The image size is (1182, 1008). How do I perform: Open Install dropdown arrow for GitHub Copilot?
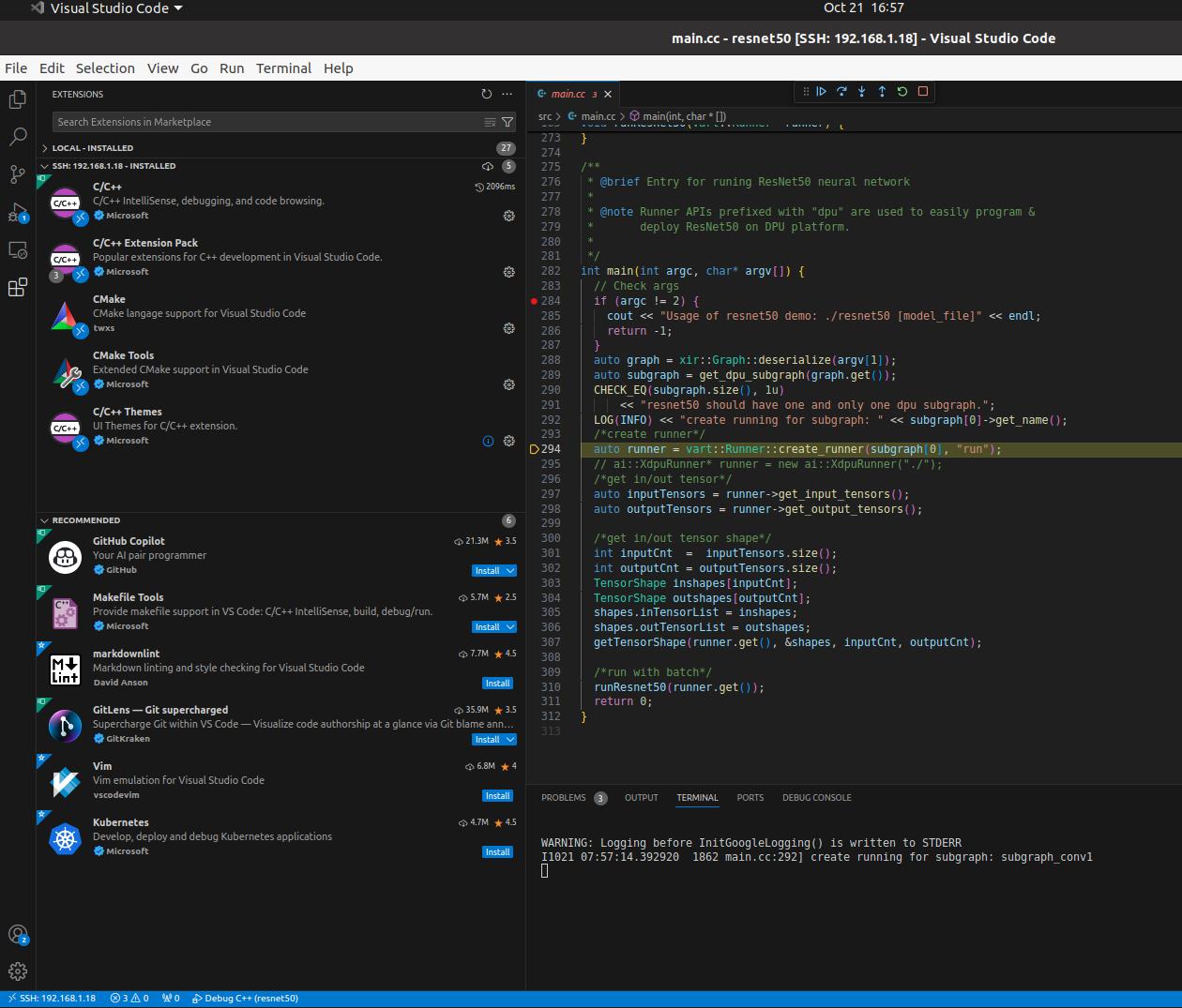[510, 570]
